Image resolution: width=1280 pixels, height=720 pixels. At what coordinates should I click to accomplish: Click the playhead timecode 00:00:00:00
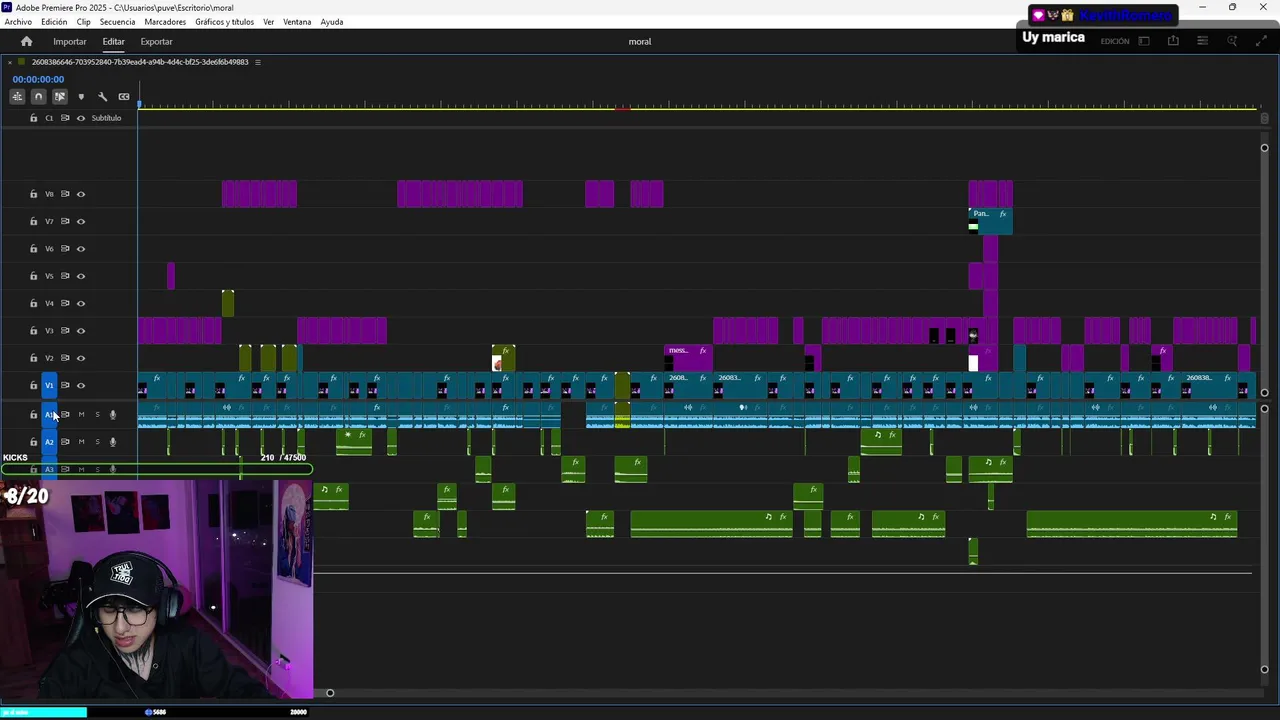click(x=38, y=79)
